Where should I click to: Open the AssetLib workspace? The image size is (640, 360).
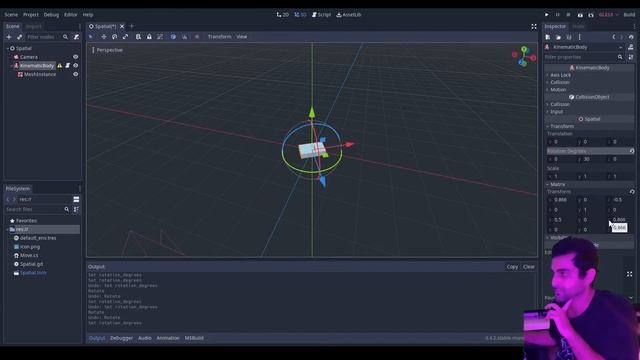pos(349,15)
